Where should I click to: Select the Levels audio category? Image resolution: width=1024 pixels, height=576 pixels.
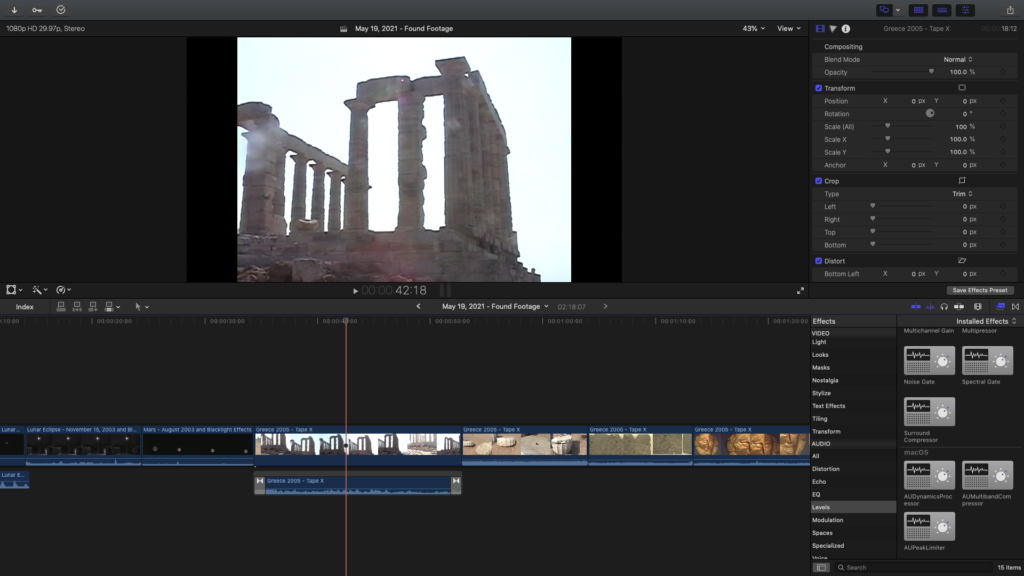pos(853,507)
